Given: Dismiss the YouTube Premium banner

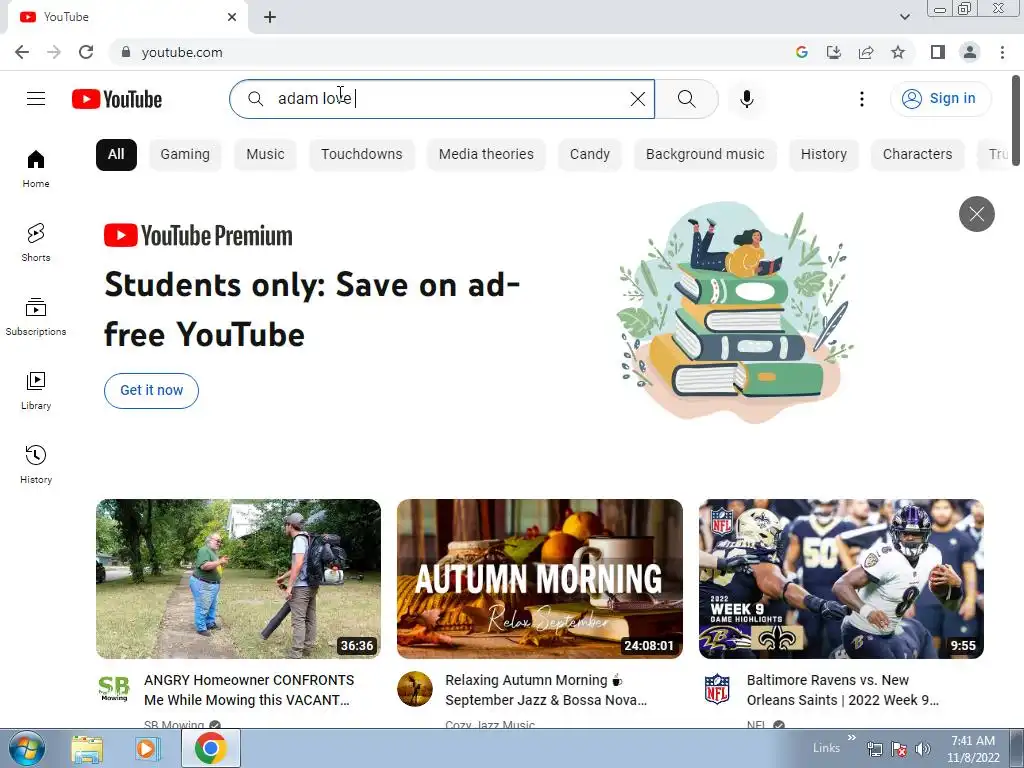Looking at the screenshot, I should pyautogui.click(x=976, y=214).
